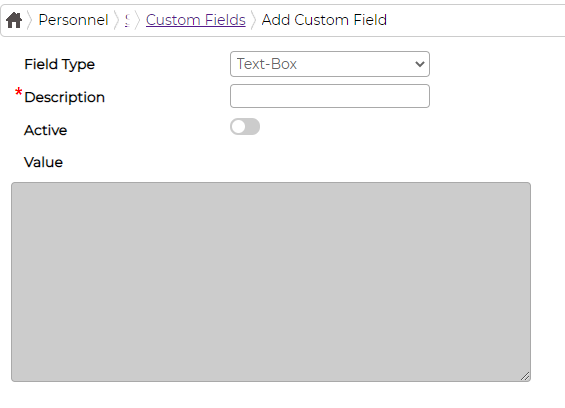The height and width of the screenshot is (408, 565).
Task: Click inside the grey Value text area
Action: [x=271, y=282]
